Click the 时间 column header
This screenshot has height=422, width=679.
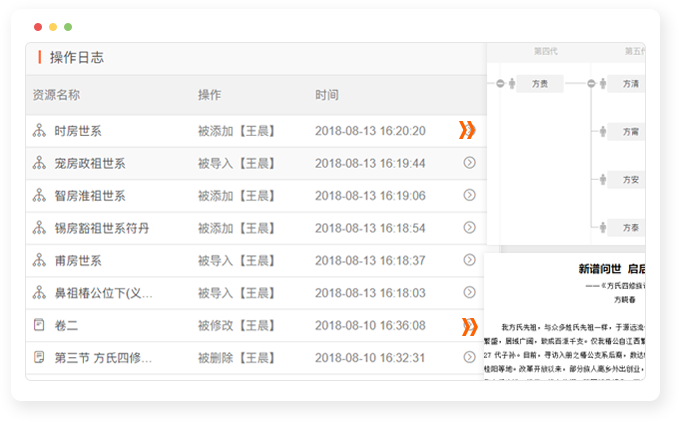click(327, 95)
